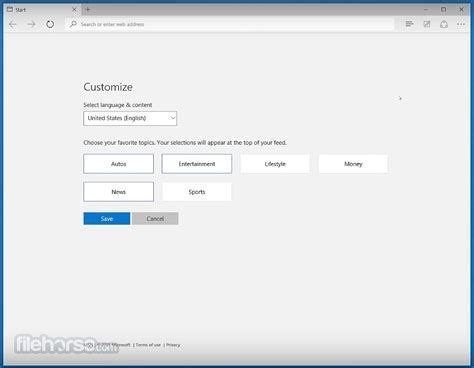Open the More actions ellipsis menu
This screenshot has width=474, height=368.
pyautogui.click(x=461, y=24)
